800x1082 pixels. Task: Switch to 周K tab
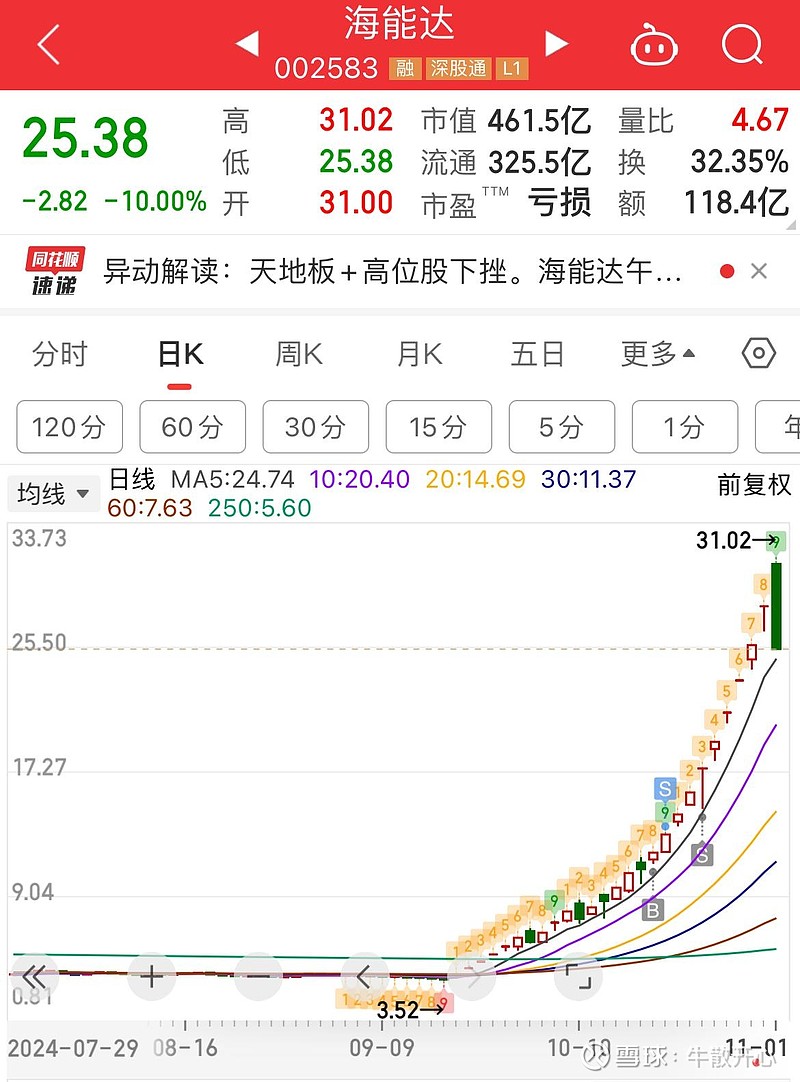(x=299, y=354)
